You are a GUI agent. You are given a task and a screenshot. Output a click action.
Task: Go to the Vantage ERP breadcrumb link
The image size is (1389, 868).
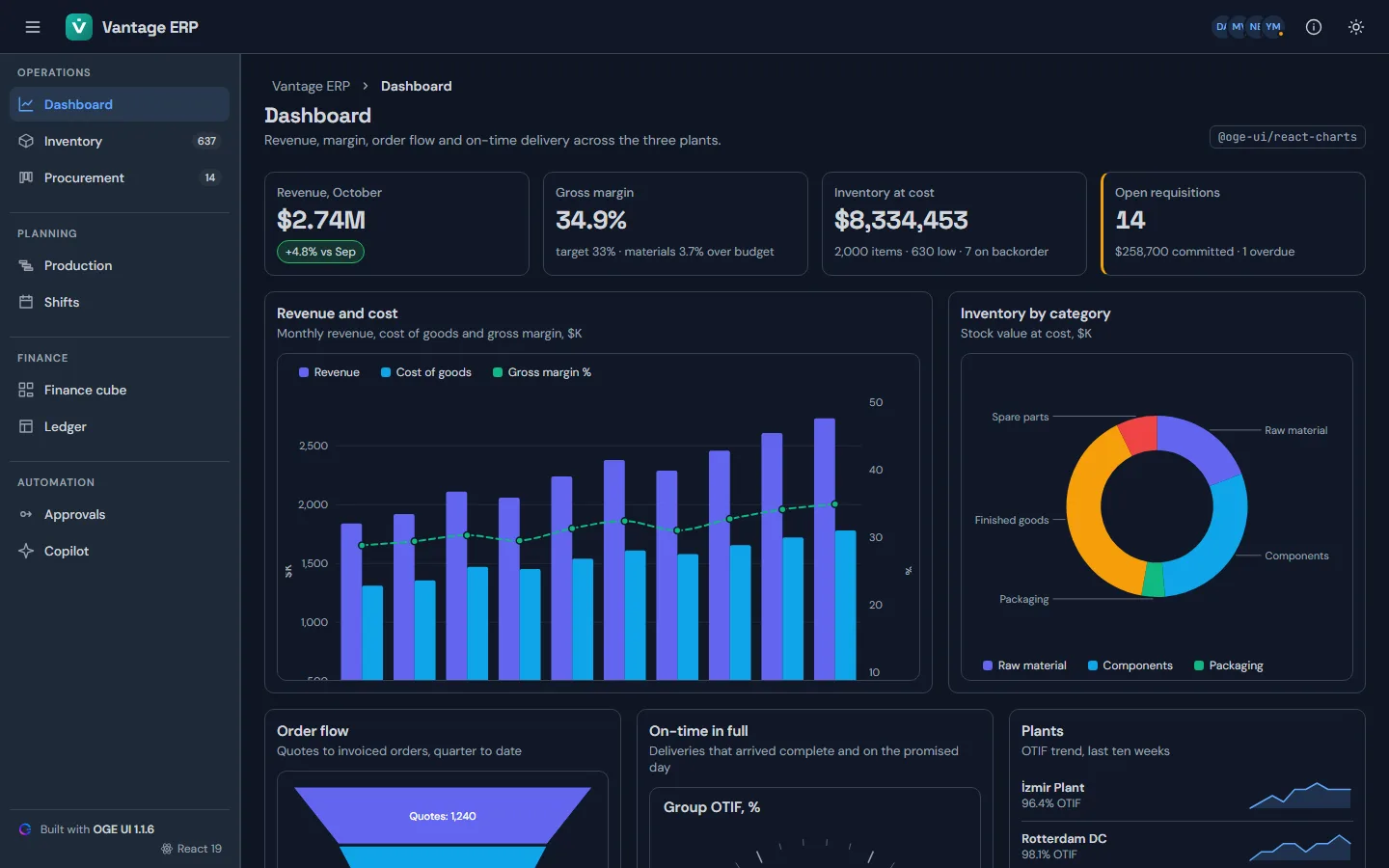311,86
